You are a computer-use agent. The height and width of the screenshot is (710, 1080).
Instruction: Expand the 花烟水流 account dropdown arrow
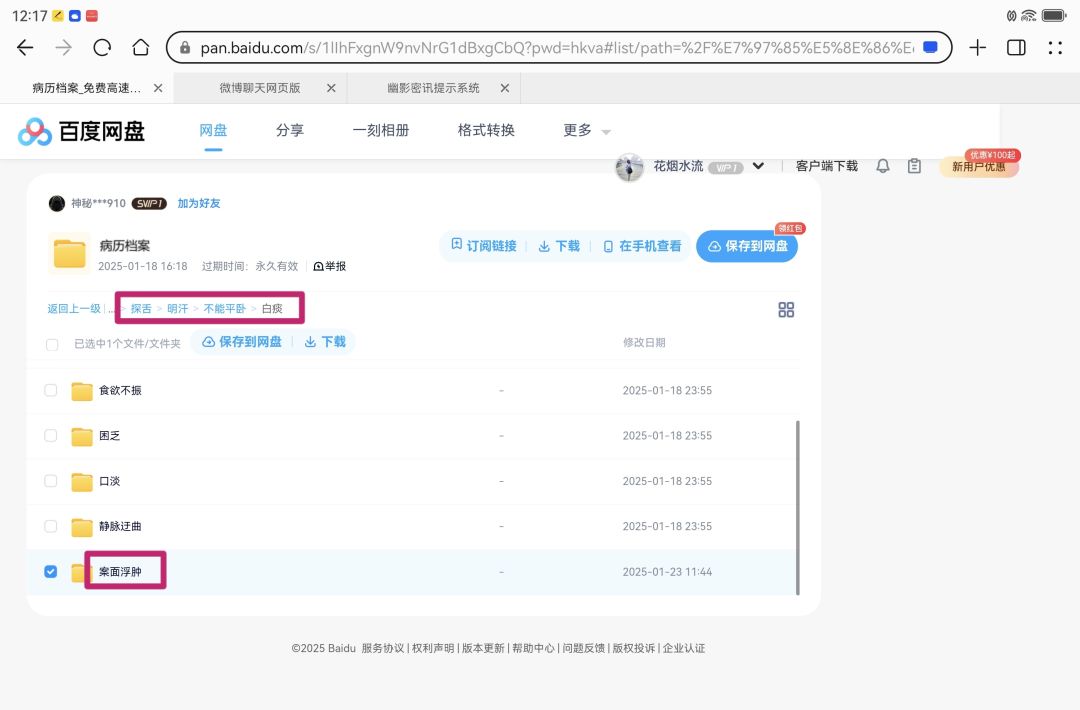pyautogui.click(x=758, y=166)
